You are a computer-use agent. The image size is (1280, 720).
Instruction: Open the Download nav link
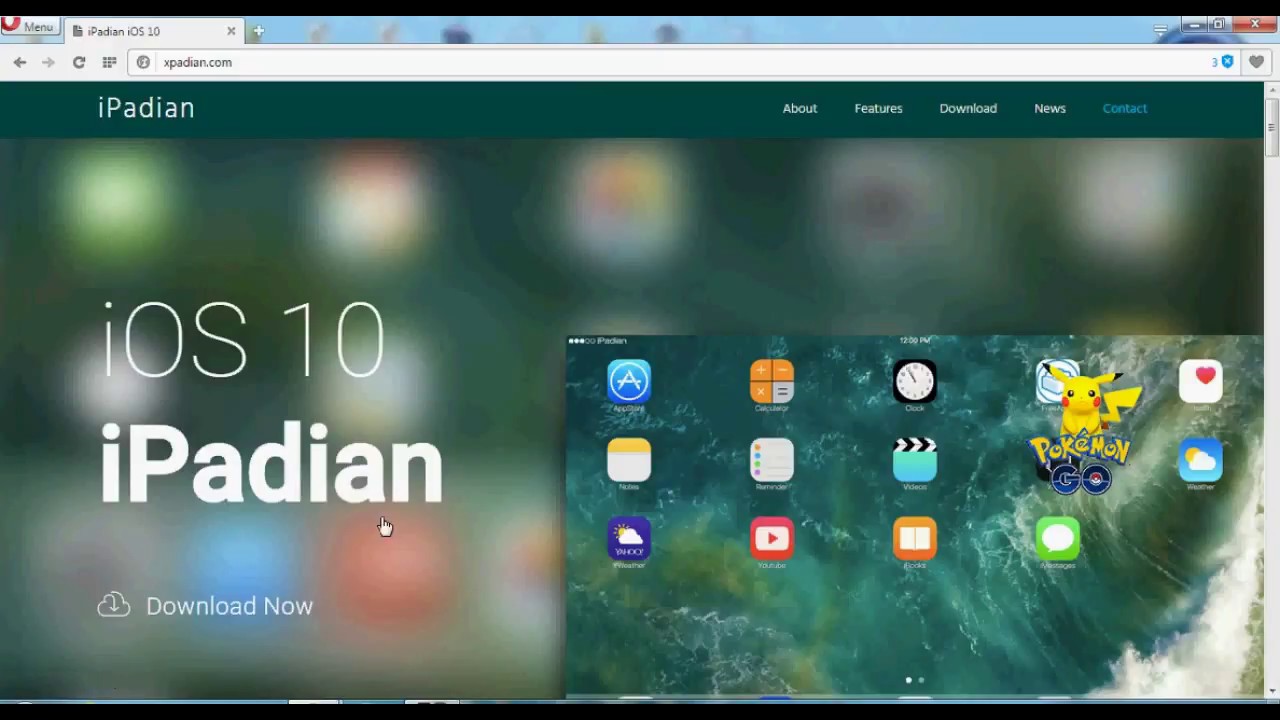[x=968, y=108]
